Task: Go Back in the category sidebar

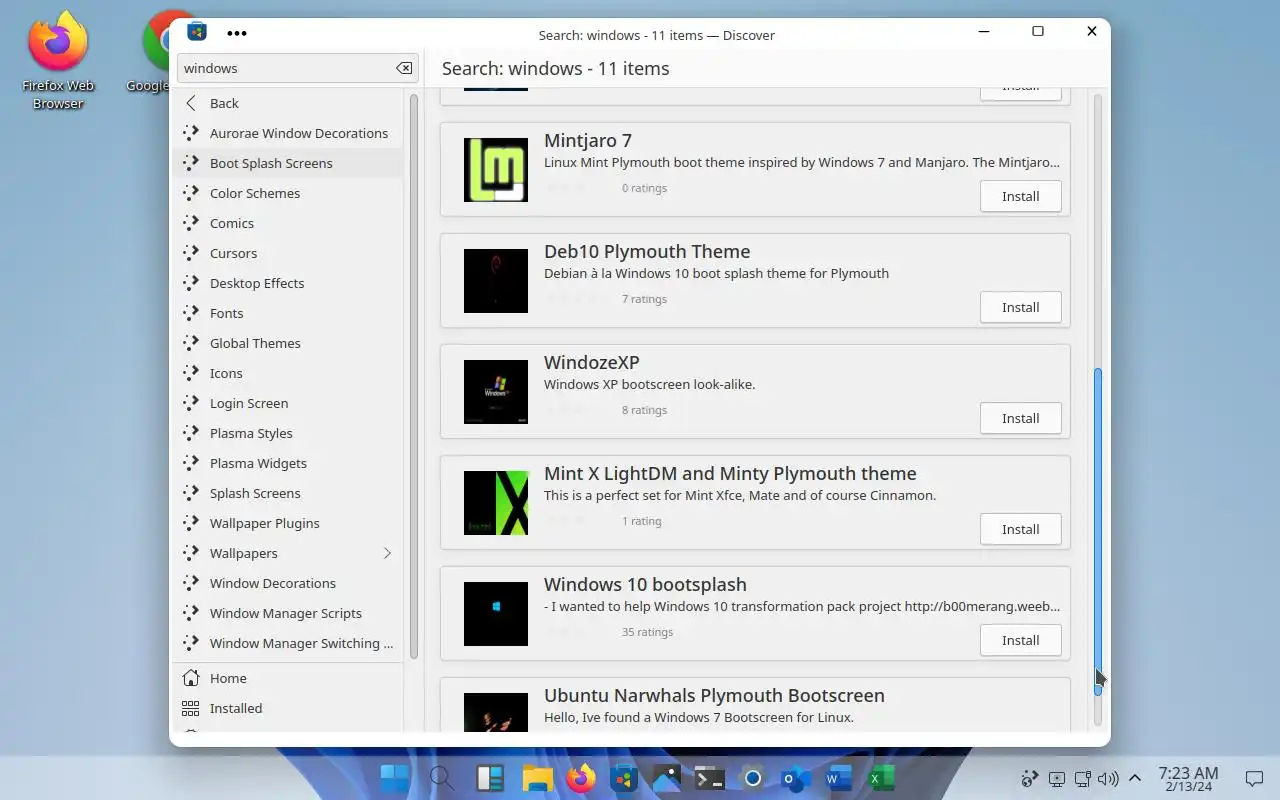Action: (x=288, y=103)
